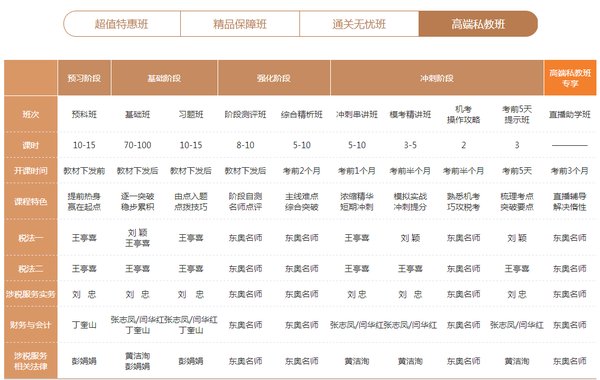Click the 习题班 class cell
The width and height of the screenshot is (600, 380).
point(191,114)
